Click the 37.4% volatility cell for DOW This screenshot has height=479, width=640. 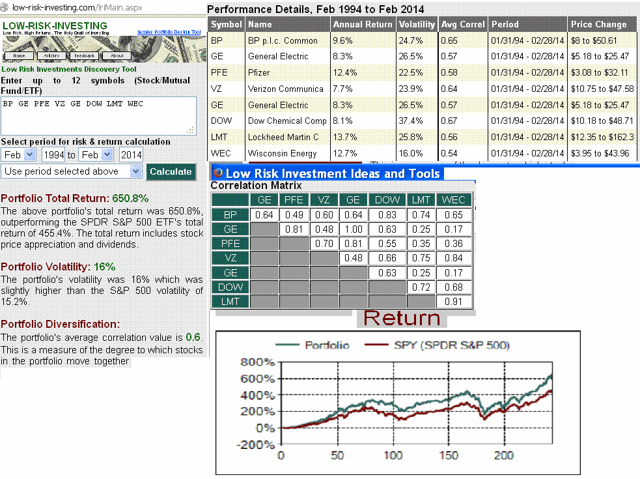click(x=417, y=121)
